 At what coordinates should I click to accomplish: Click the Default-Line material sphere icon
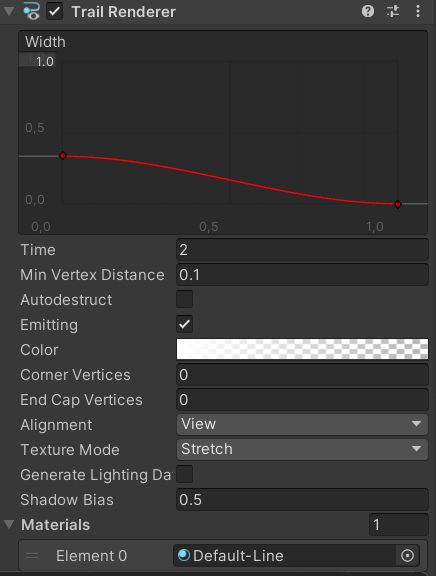point(184,555)
